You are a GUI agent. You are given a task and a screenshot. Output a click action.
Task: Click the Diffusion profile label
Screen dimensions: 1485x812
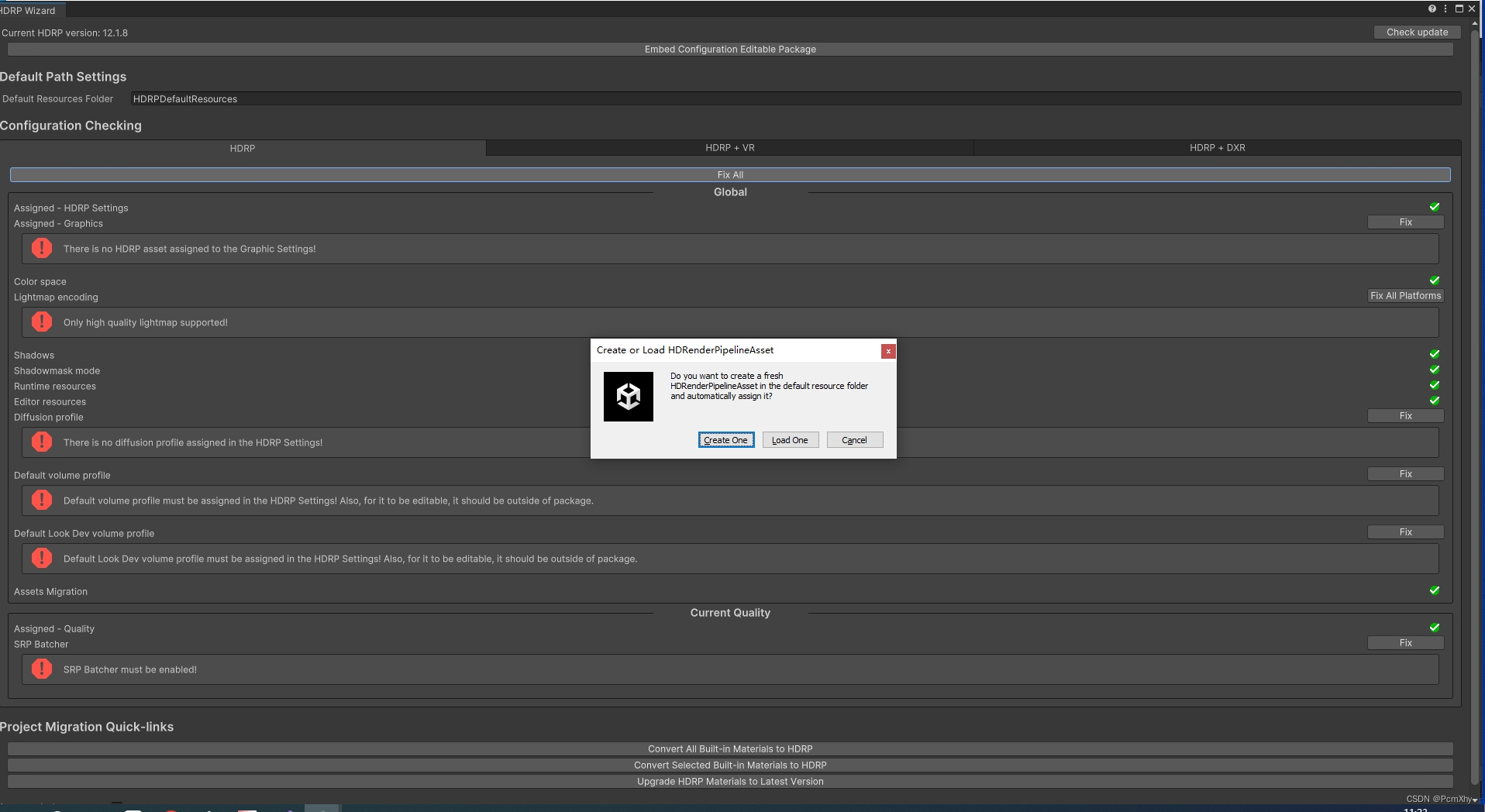pyautogui.click(x=48, y=417)
